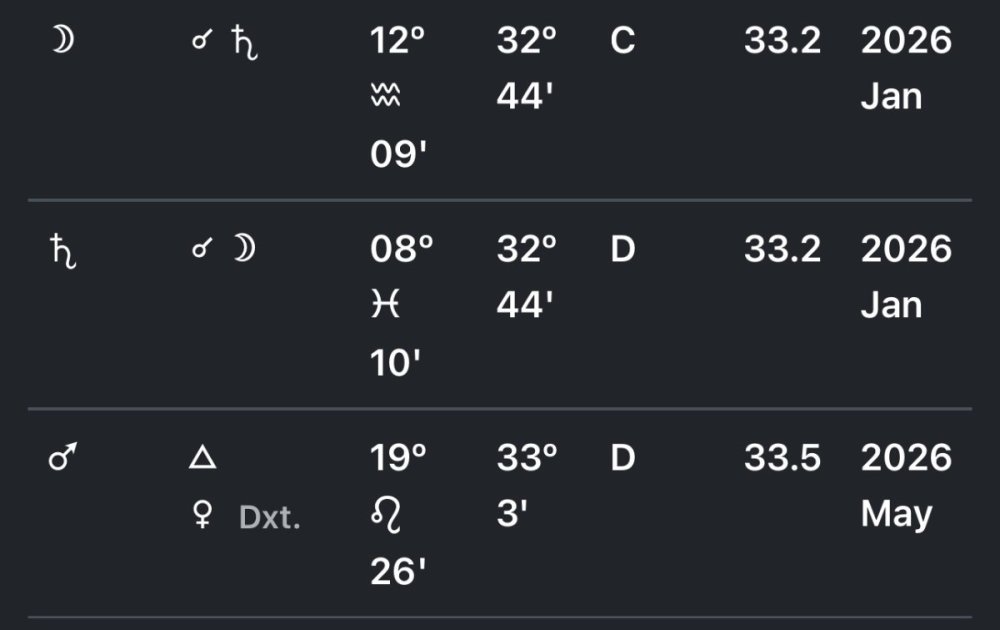Click the 2026 Jan date in the Moon row
The height and width of the screenshot is (630, 1000).
point(906,70)
